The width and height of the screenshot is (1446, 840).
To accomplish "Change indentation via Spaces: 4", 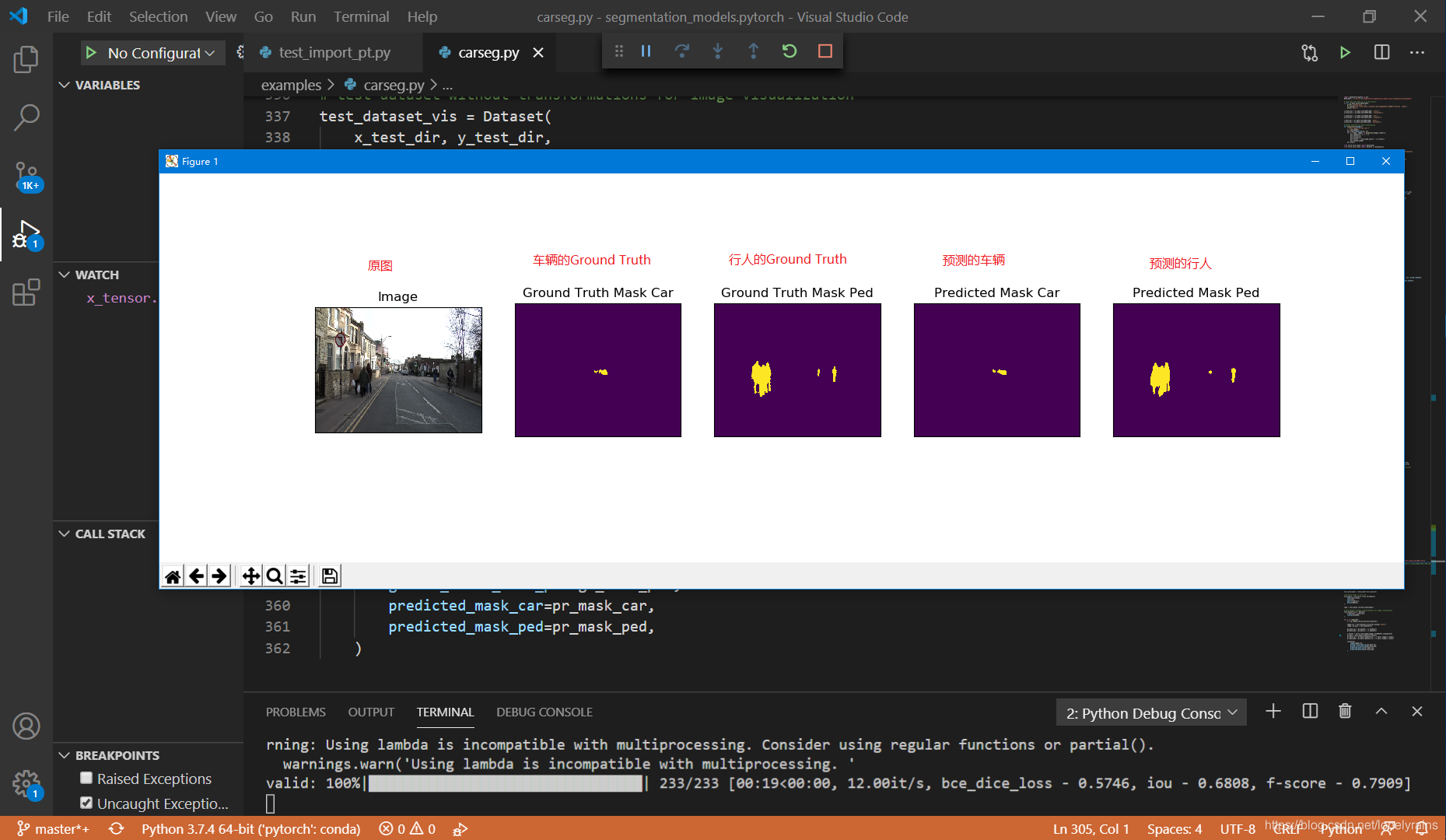I will coord(1175,828).
